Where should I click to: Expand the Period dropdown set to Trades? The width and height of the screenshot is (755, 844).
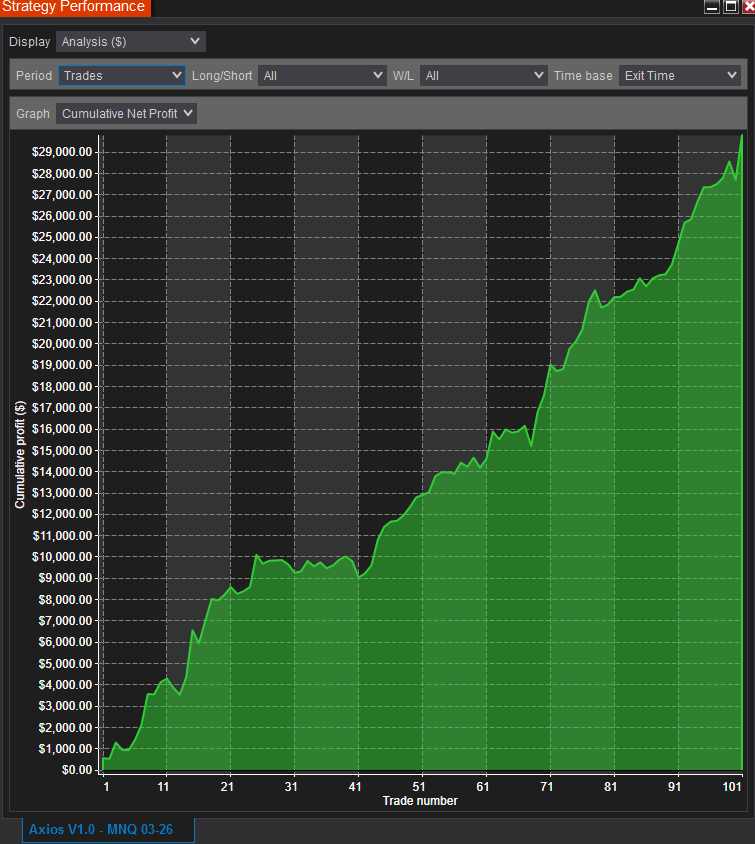122,75
